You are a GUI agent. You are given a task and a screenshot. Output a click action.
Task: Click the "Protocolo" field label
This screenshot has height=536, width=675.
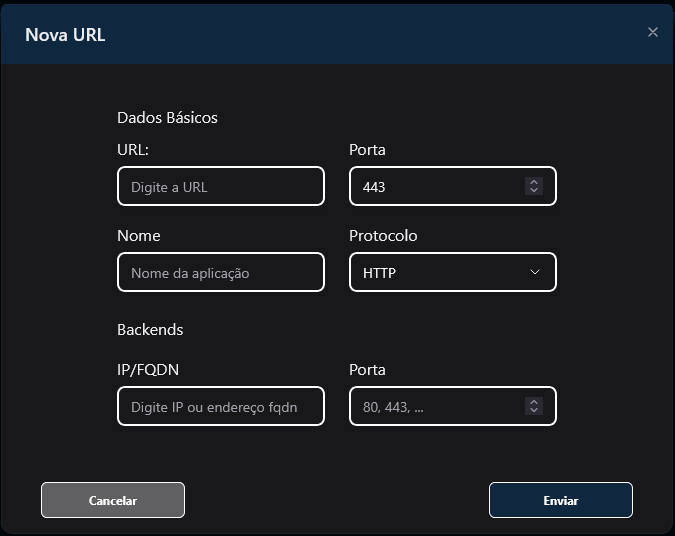383,236
